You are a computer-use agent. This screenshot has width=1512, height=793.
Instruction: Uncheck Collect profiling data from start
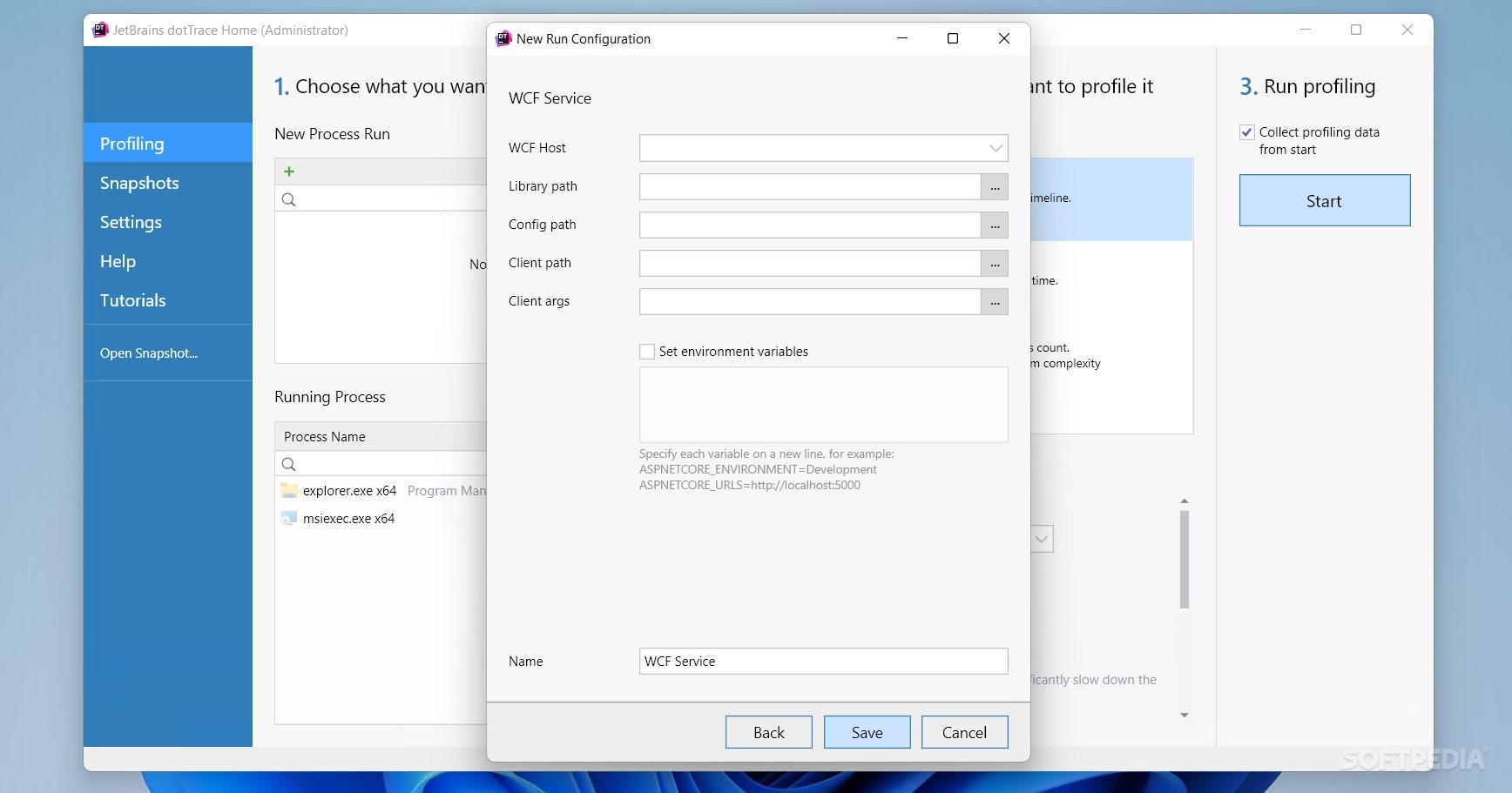(1247, 132)
